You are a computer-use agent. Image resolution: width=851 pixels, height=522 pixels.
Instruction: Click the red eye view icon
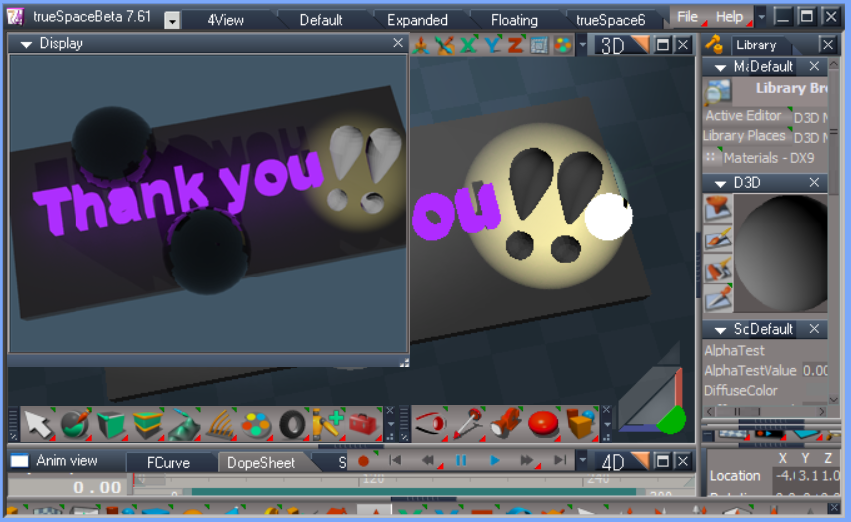(x=430, y=423)
